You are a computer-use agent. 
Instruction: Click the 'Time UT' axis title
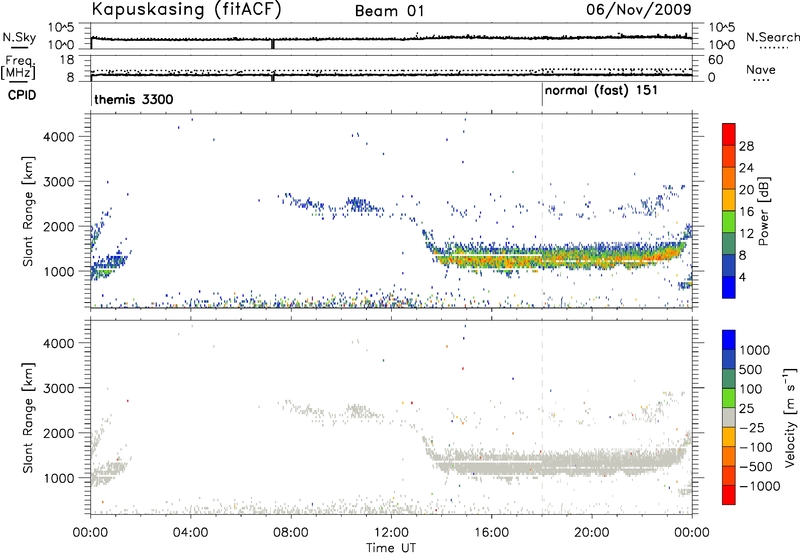pyautogui.click(x=391, y=547)
